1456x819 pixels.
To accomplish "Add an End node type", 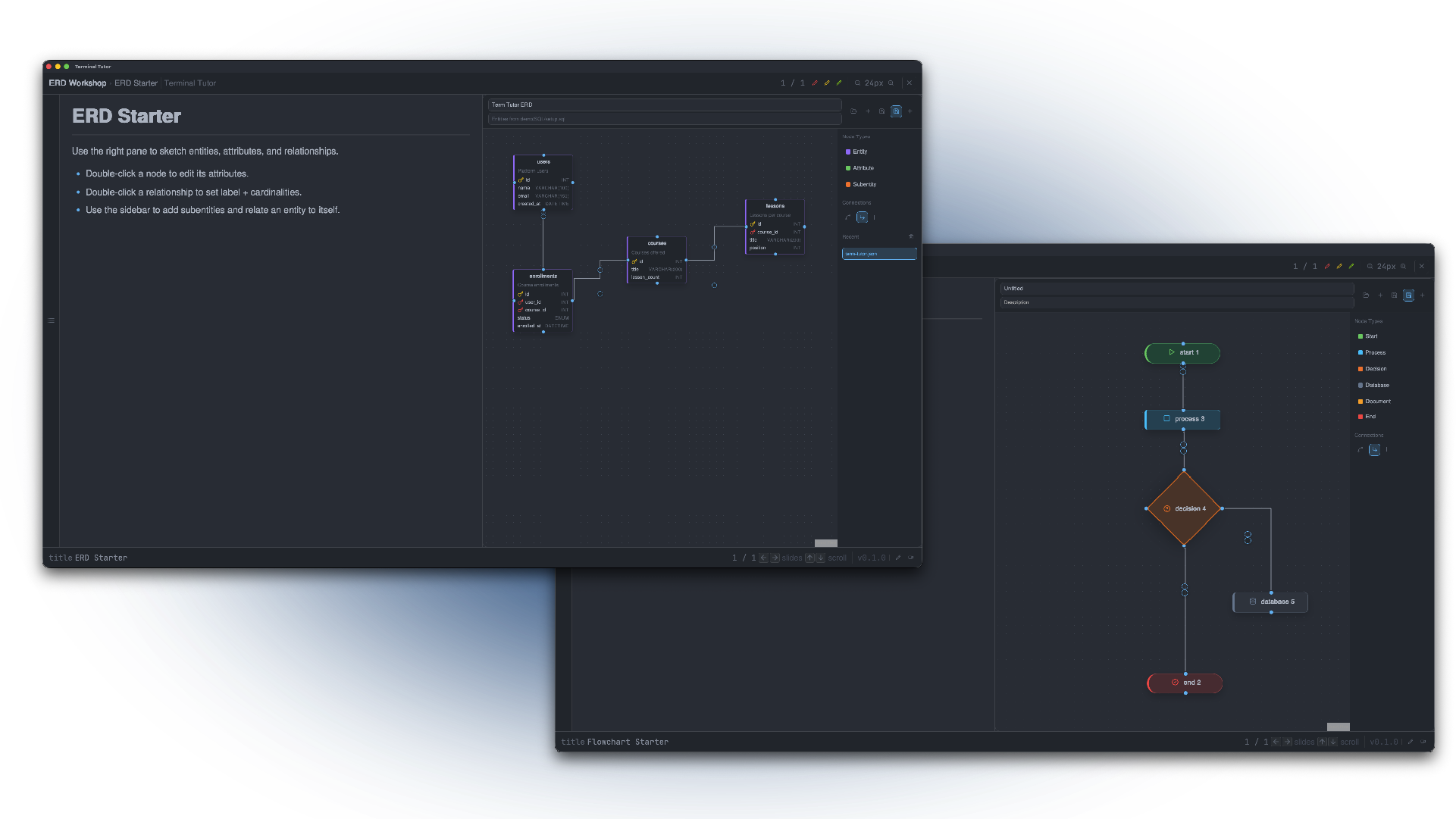I will pos(1367,417).
